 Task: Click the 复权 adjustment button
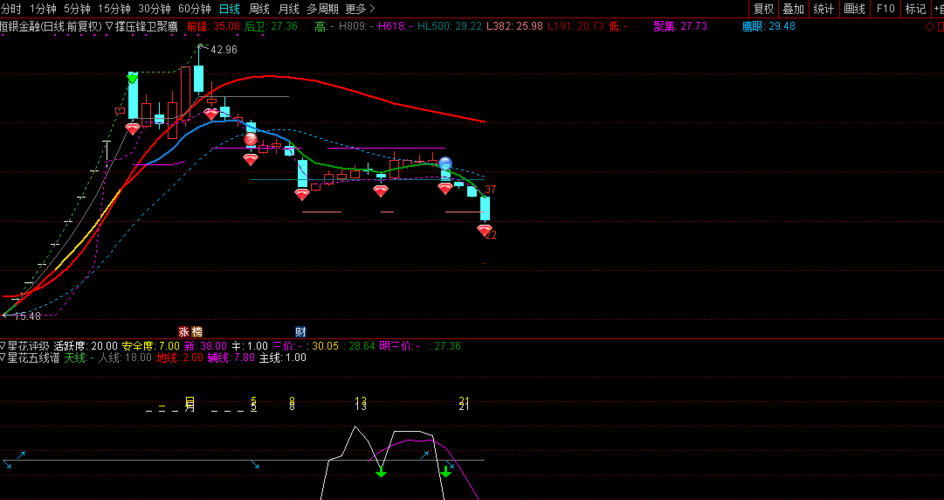(x=763, y=9)
